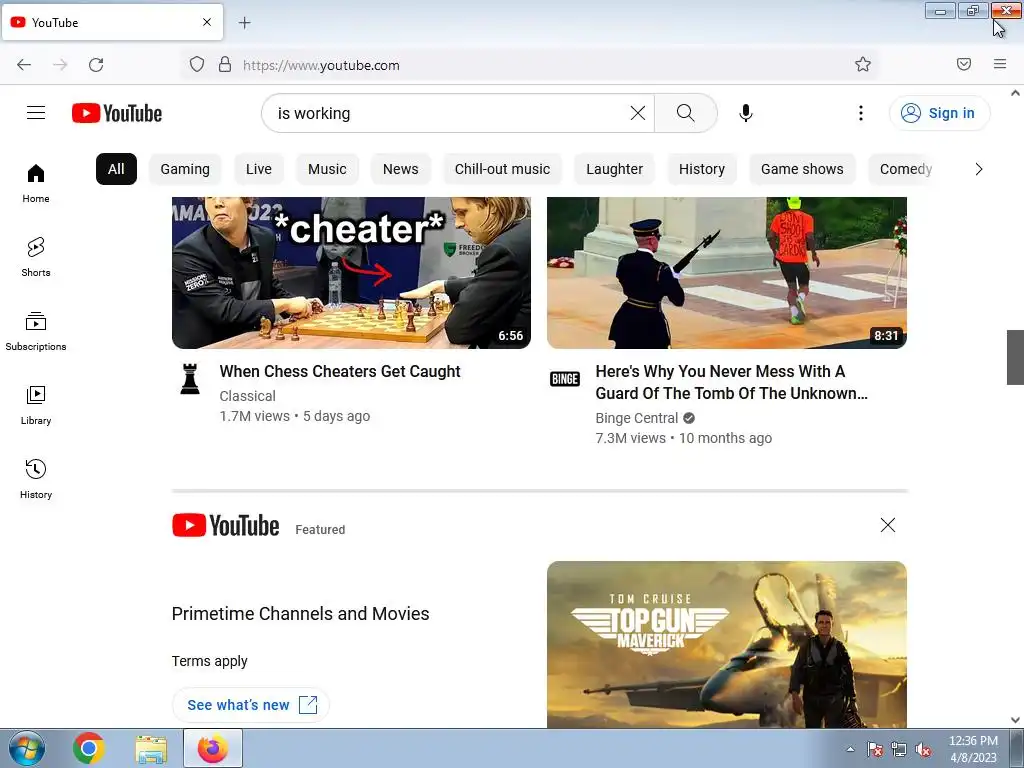The width and height of the screenshot is (1024, 768).
Task: Open the Guard Of The Tomb video title
Action: coord(731,382)
